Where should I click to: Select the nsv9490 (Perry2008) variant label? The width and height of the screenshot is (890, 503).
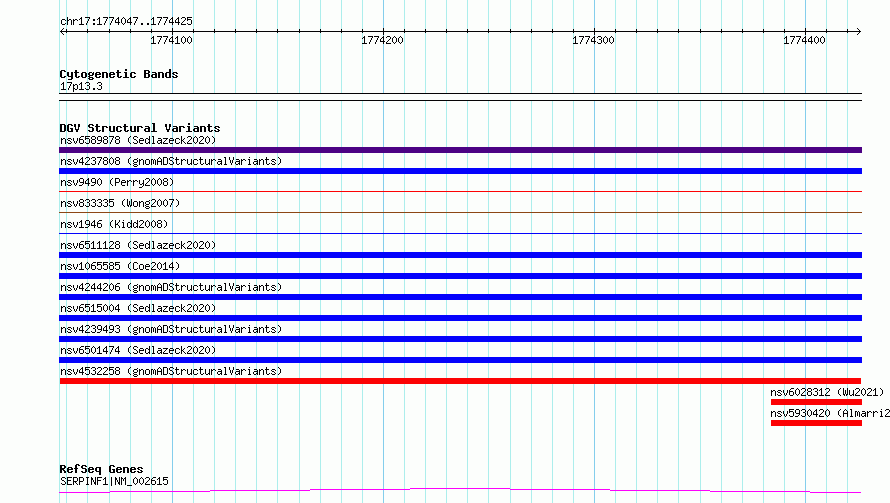(117, 182)
